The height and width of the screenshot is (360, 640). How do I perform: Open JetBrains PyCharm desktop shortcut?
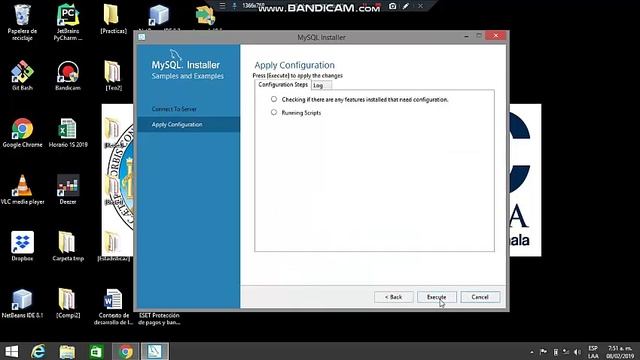click(68, 21)
